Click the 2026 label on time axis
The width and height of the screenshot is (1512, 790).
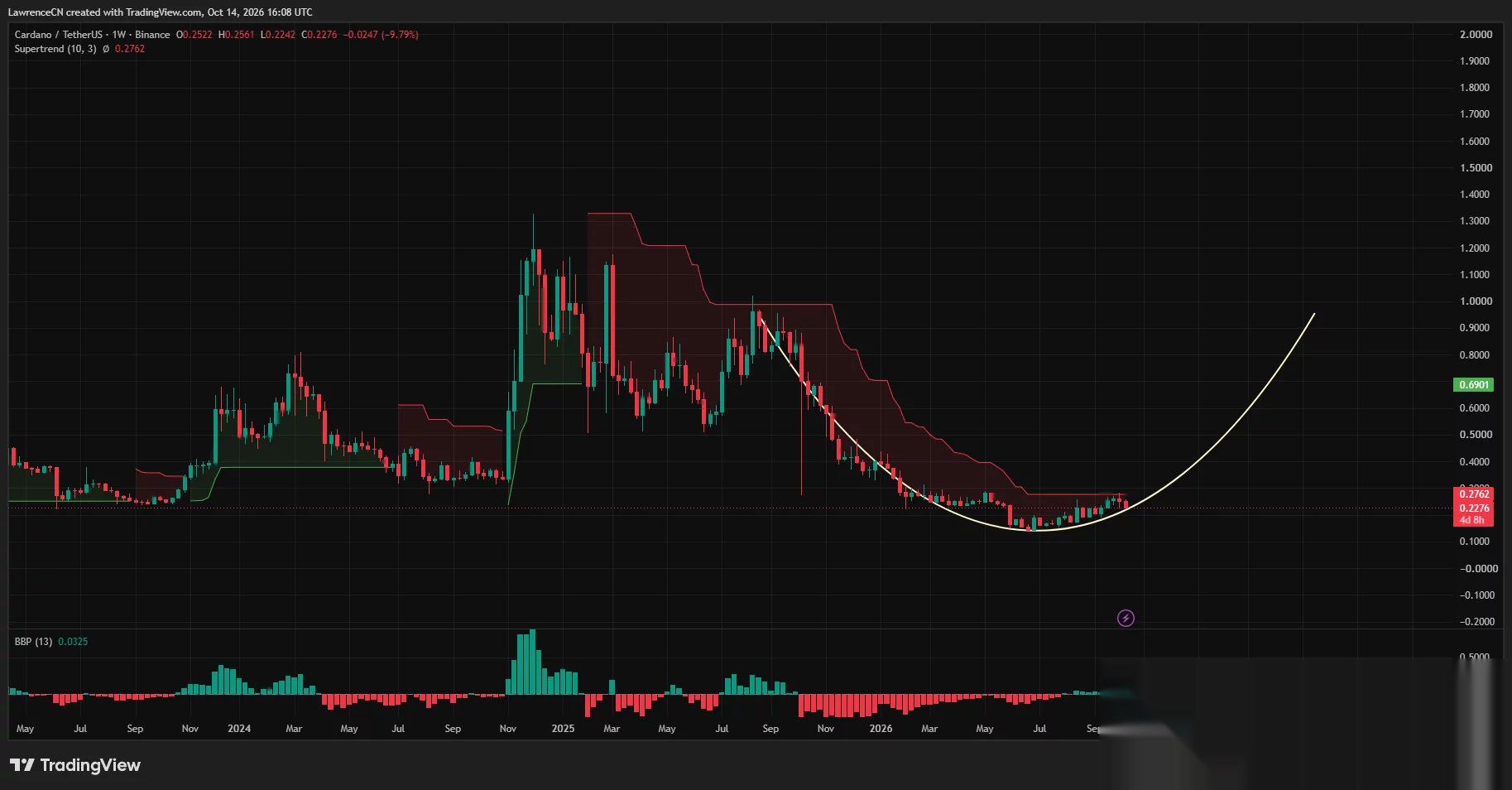(x=881, y=729)
